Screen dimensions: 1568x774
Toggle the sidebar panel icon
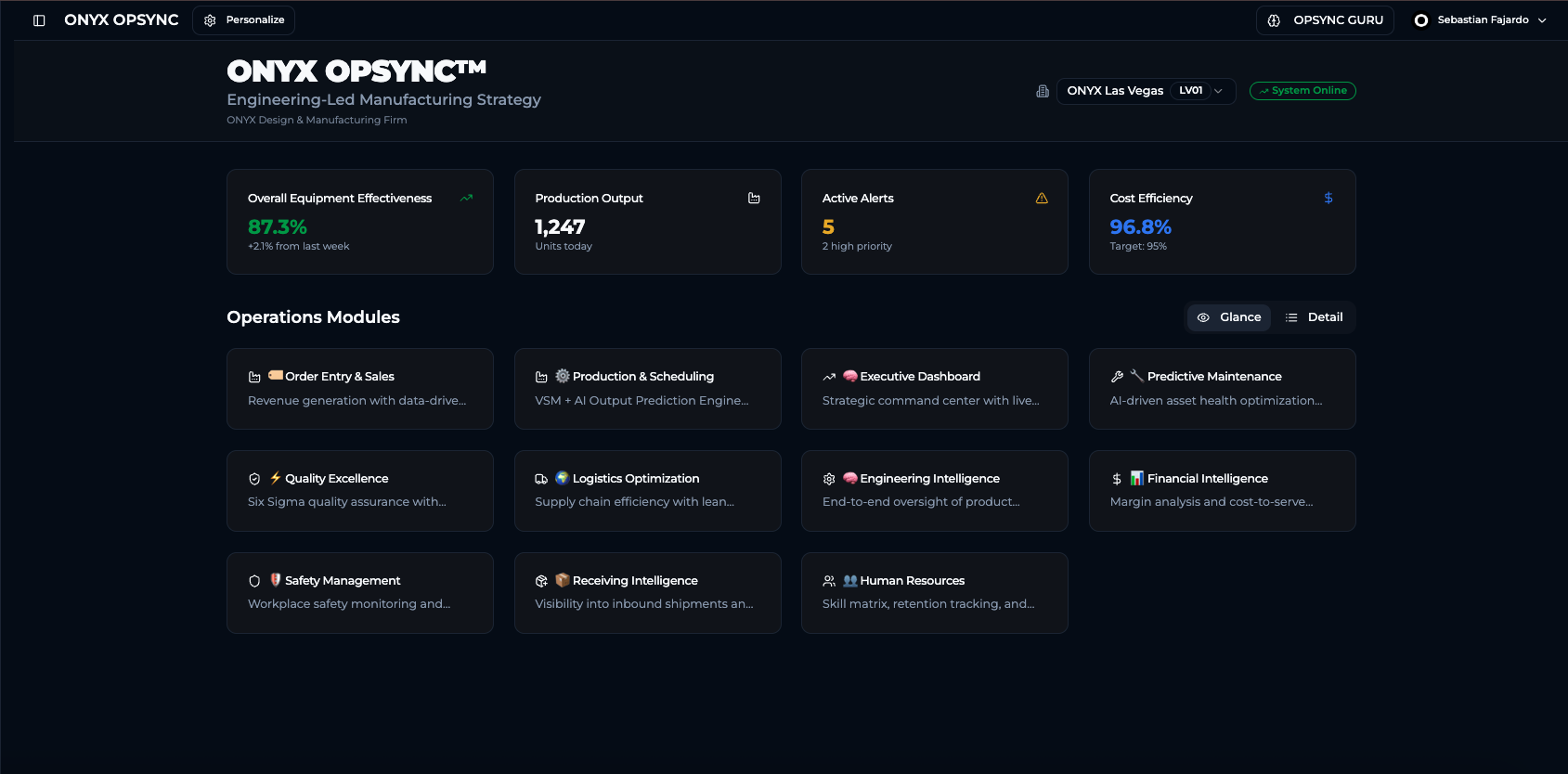click(x=39, y=20)
